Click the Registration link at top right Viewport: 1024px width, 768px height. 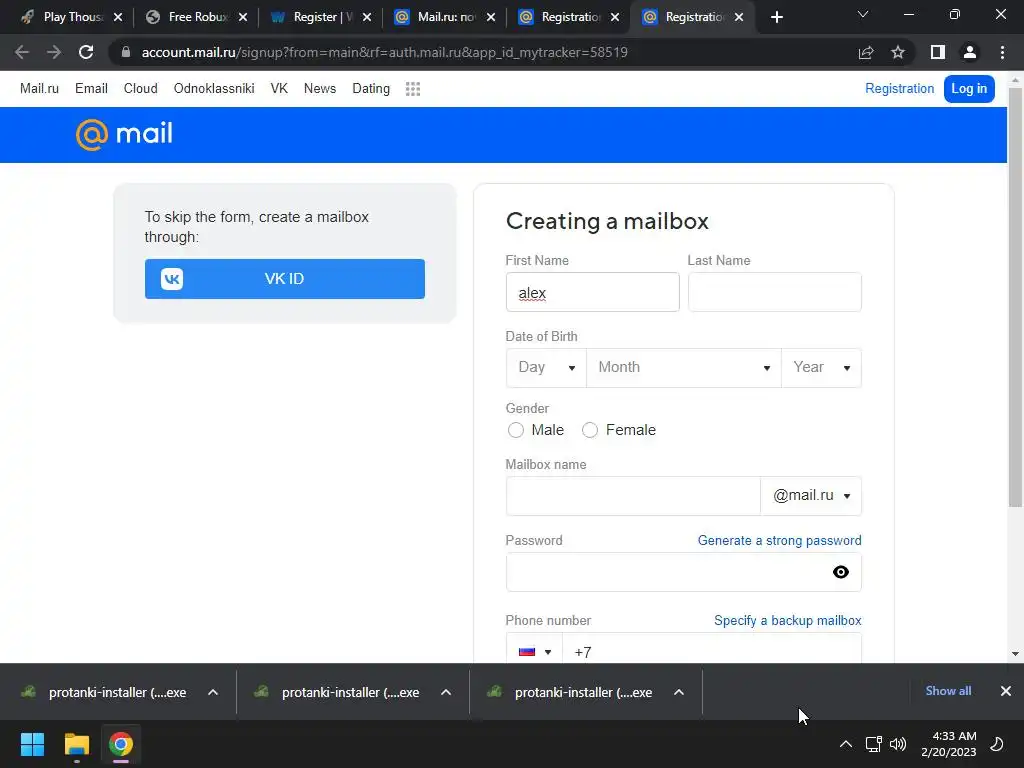tap(899, 88)
